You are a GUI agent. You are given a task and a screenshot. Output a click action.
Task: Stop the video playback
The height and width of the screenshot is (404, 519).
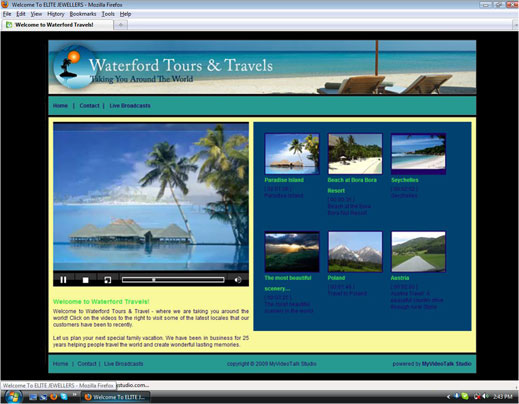pyautogui.click(x=85, y=280)
